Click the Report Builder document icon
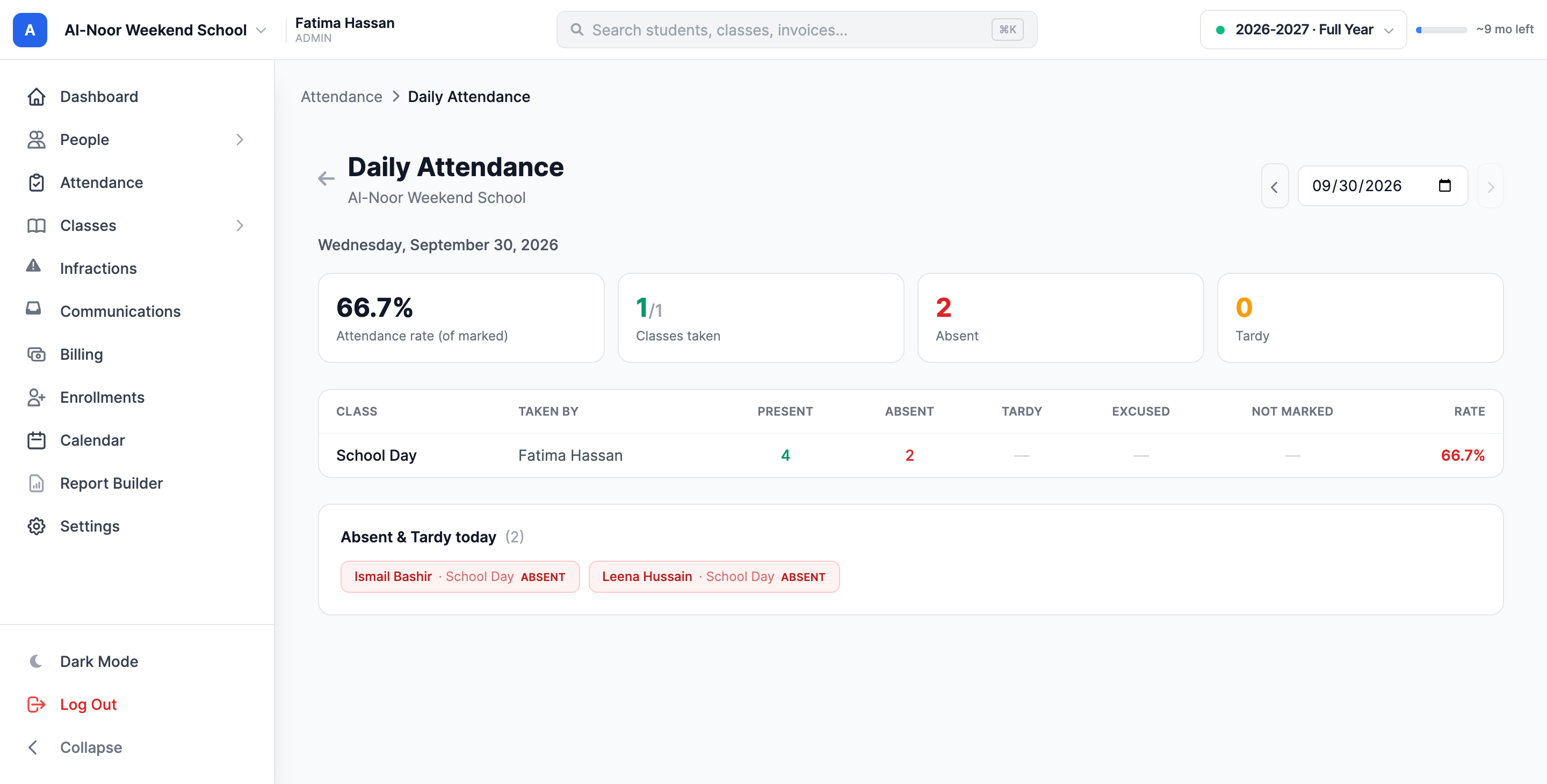Screen dimensions: 1547x784 pyautogui.click(x=36, y=483)
